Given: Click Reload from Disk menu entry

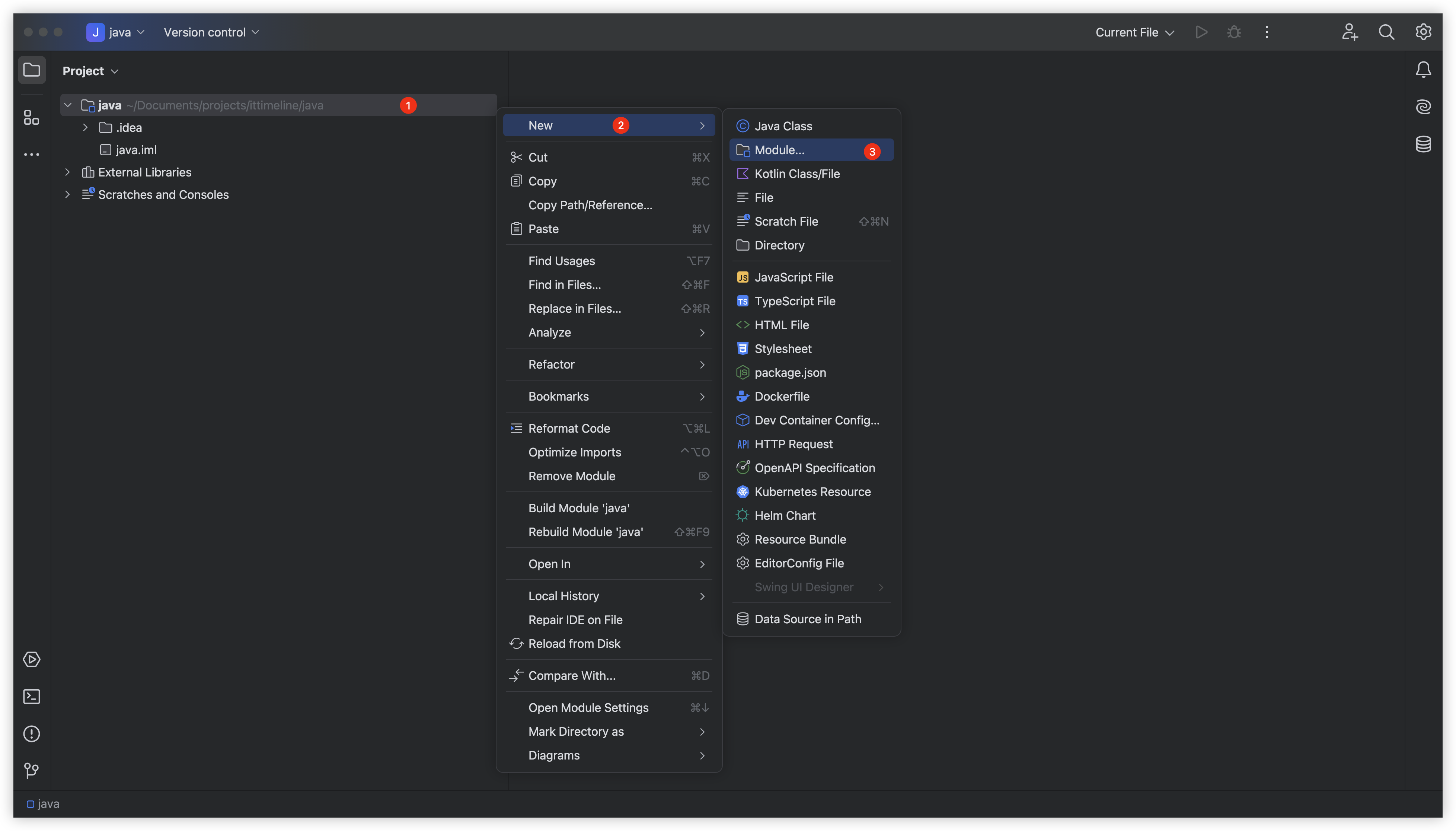Looking at the screenshot, I should [x=574, y=643].
